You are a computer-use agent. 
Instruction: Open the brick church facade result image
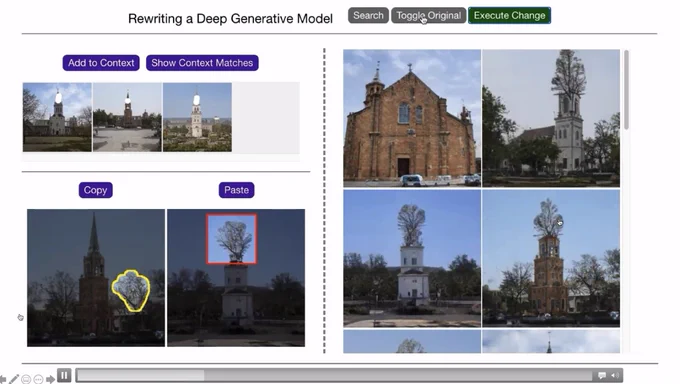(x=412, y=118)
